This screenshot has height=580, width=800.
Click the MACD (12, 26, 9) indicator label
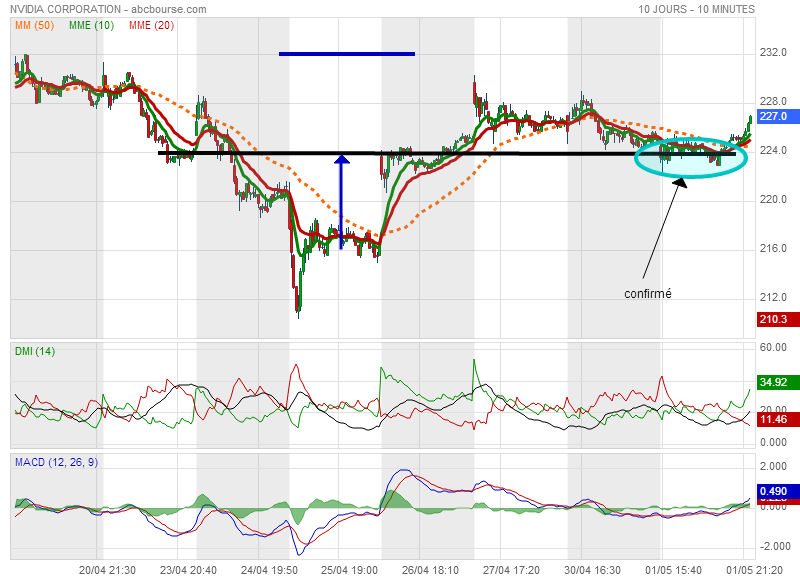pyautogui.click(x=56, y=462)
